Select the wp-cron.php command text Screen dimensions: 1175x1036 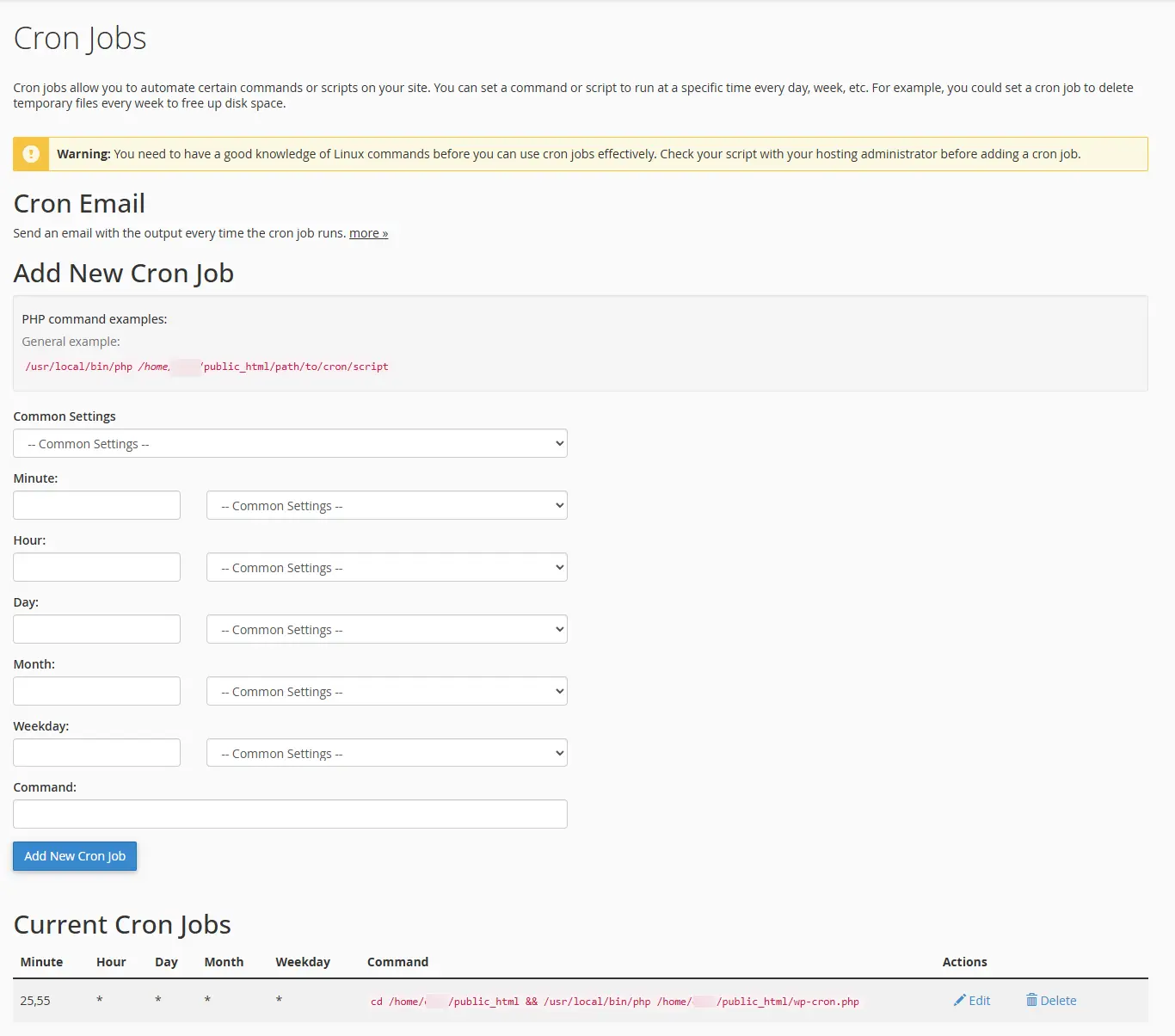[614, 1002]
